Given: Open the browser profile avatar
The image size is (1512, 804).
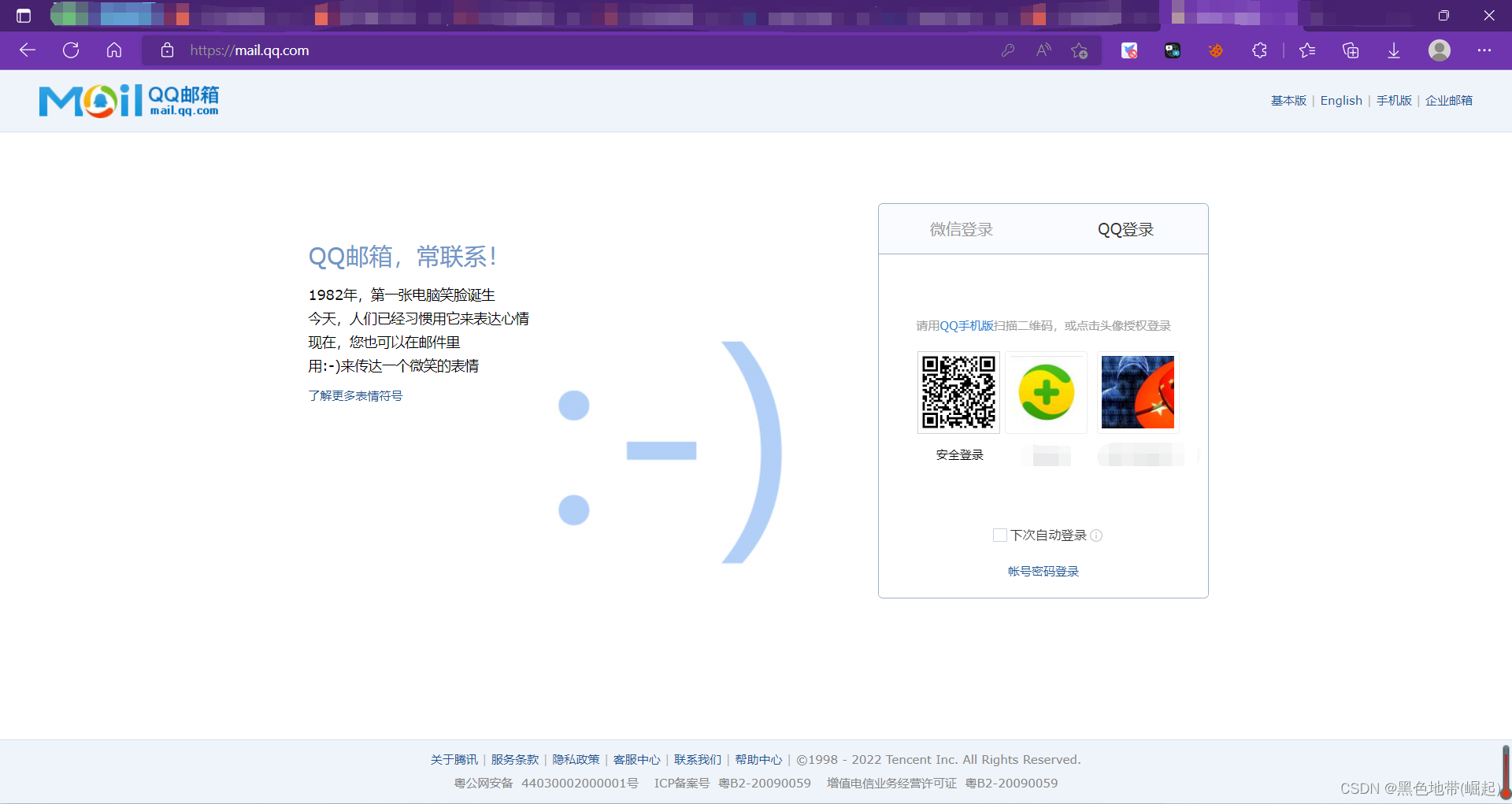Looking at the screenshot, I should point(1440,50).
